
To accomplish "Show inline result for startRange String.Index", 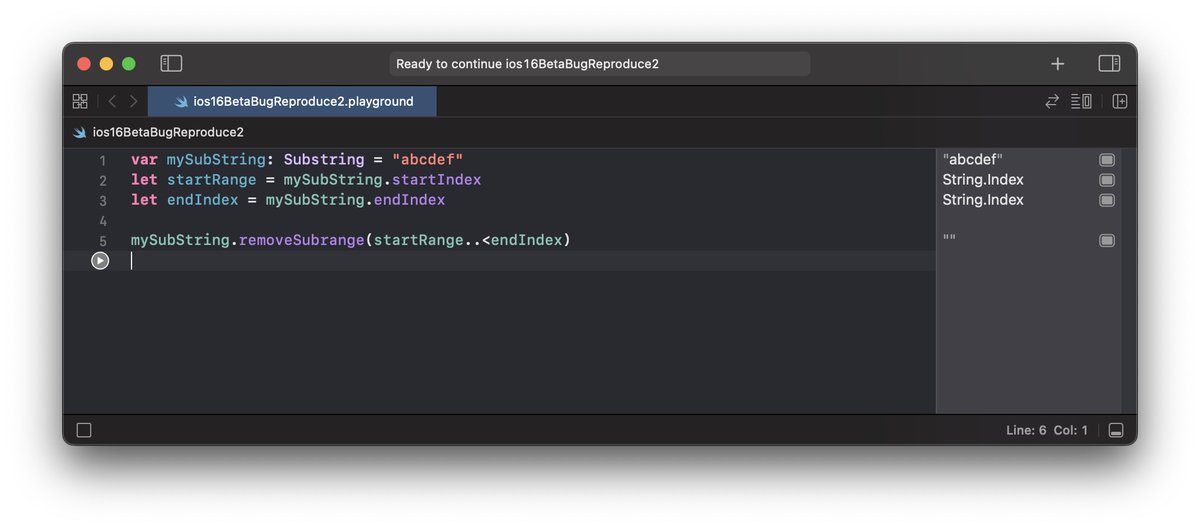I will [1107, 180].
